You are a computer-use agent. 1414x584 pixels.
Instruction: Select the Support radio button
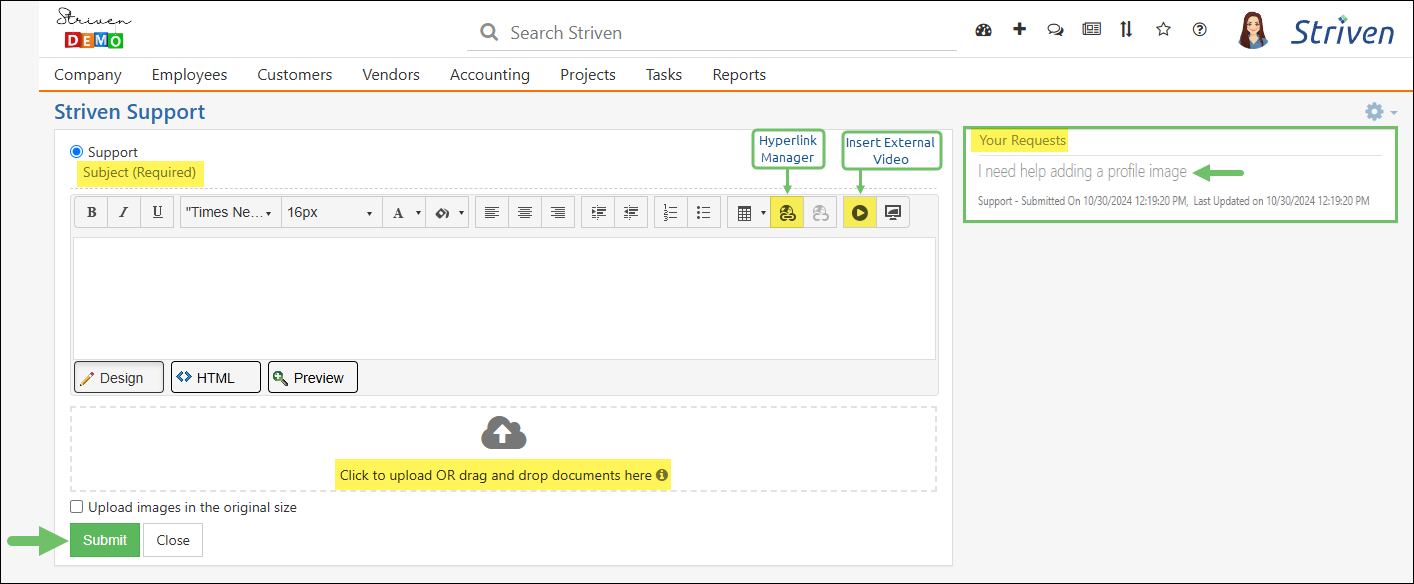point(77,152)
